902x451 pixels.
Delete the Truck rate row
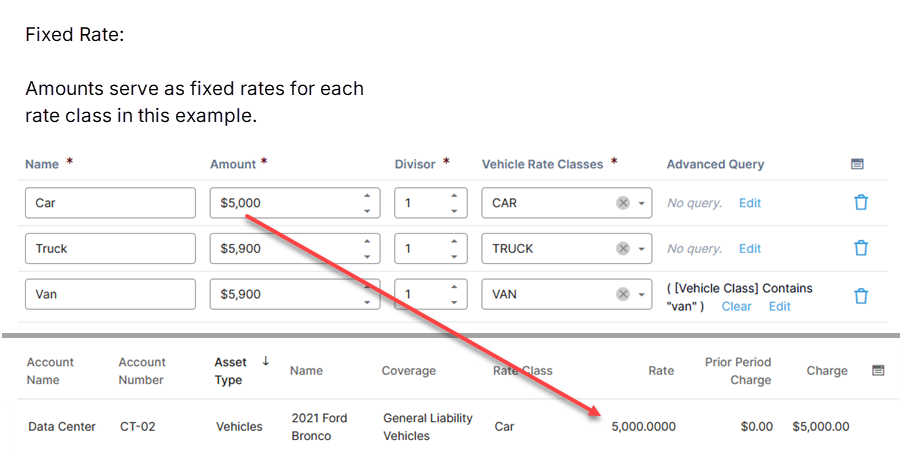(860, 249)
